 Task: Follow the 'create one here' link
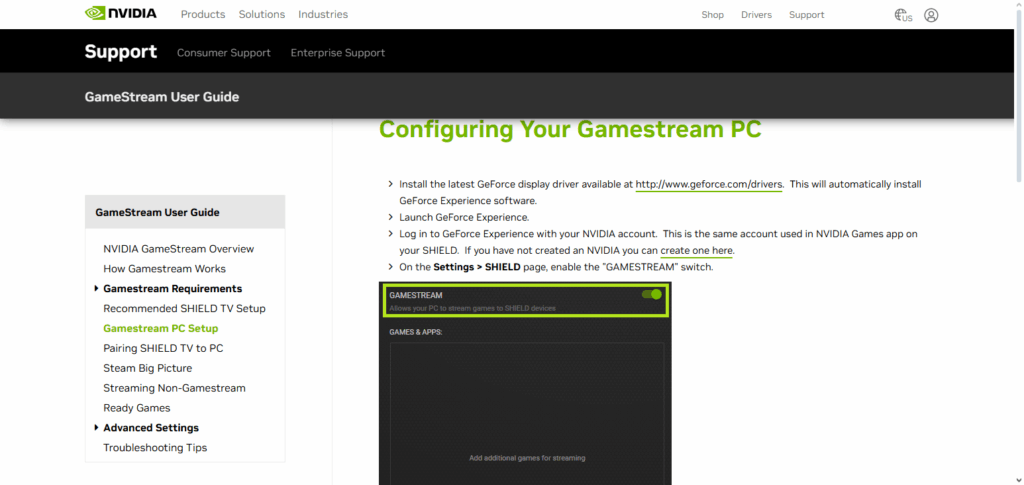click(697, 251)
